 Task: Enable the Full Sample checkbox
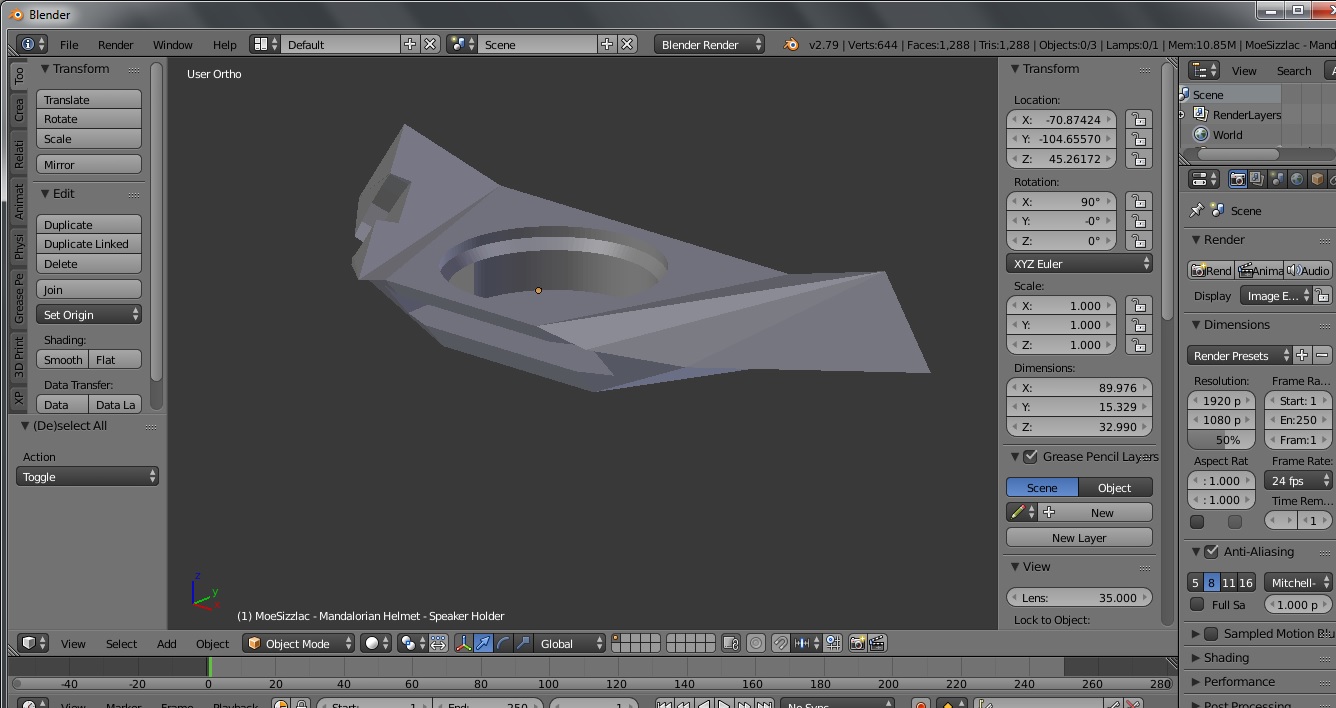pos(1197,604)
